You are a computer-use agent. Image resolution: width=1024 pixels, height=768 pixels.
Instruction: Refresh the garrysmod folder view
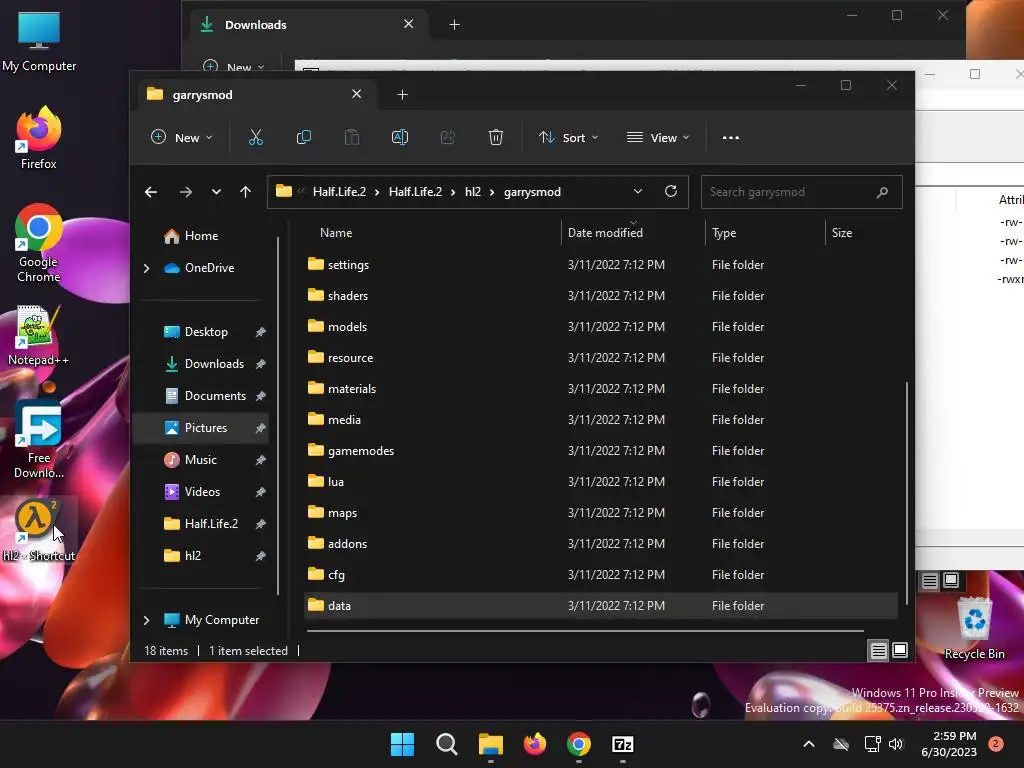tap(671, 191)
